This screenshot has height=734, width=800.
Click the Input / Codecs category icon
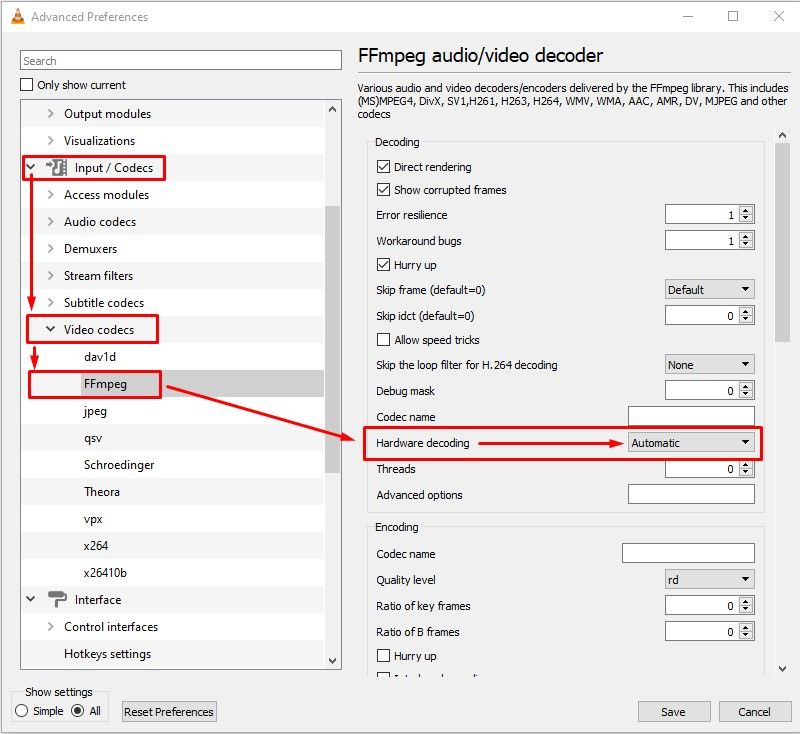57,168
